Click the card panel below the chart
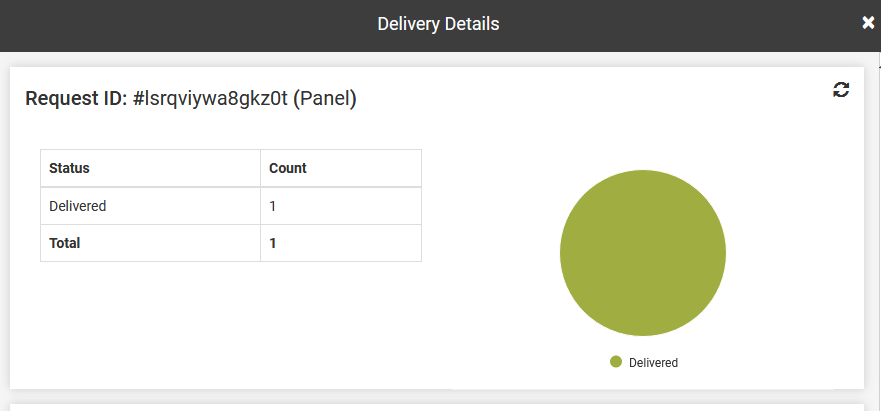The height and width of the screenshot is (411, 881). click(437, 408)
